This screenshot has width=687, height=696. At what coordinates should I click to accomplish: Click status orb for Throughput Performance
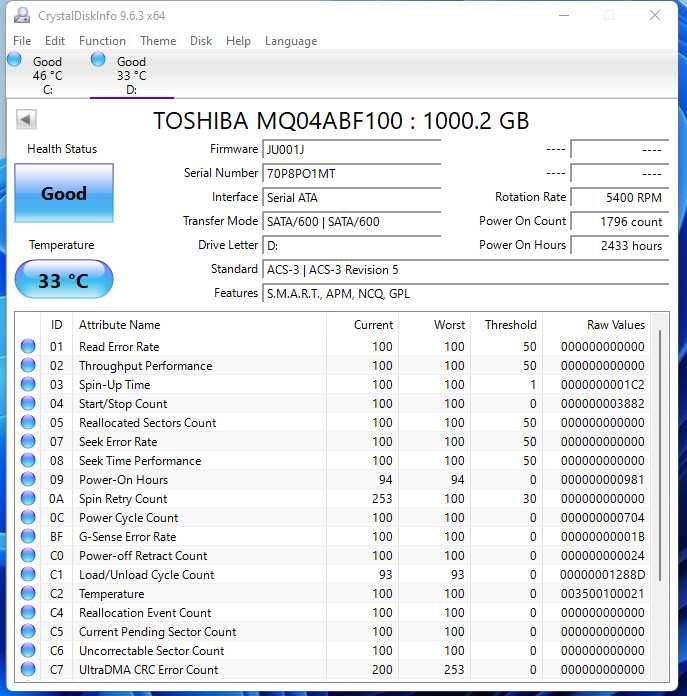[x=28, y=365]
